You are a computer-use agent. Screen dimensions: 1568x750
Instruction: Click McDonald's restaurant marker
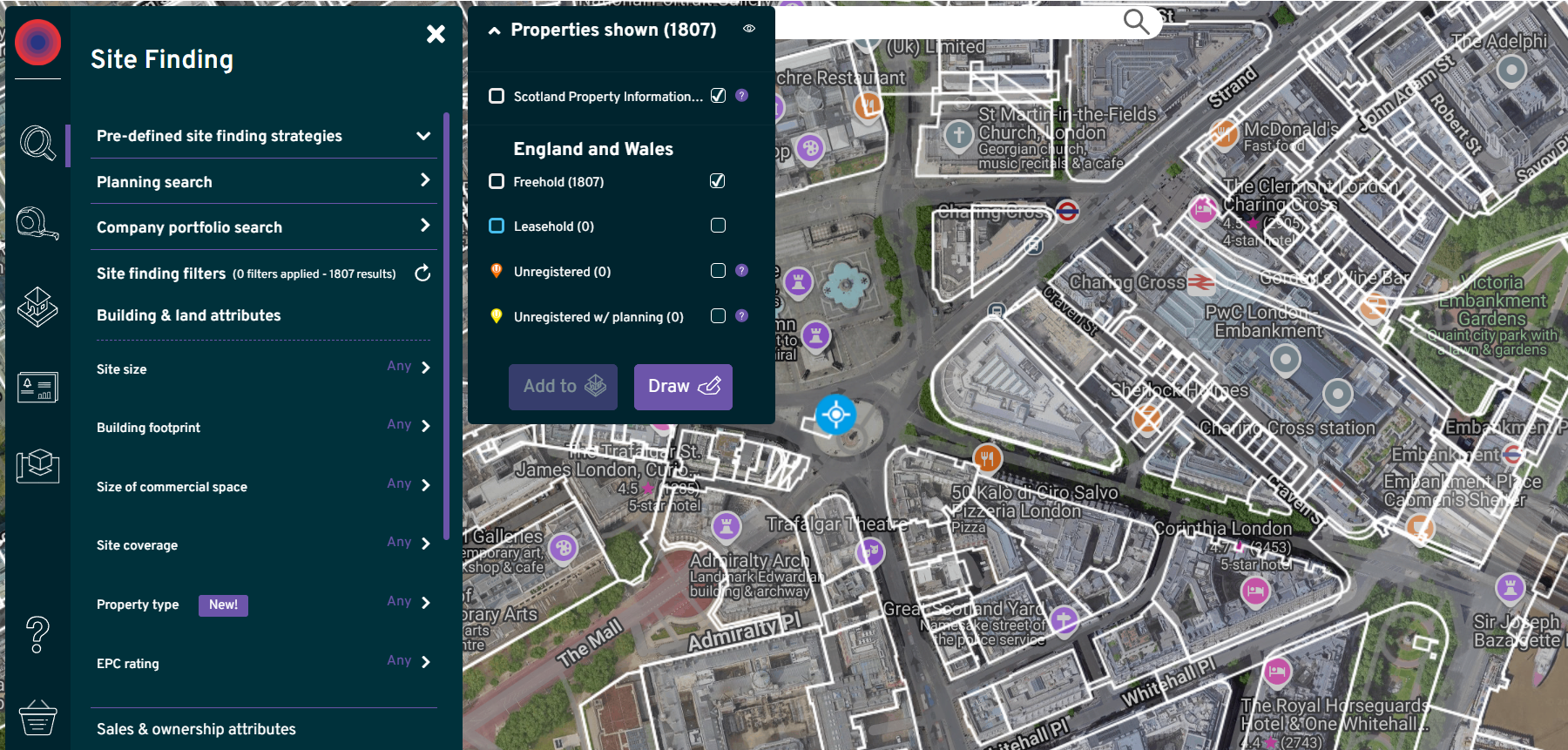click(x=1225, y=134)
